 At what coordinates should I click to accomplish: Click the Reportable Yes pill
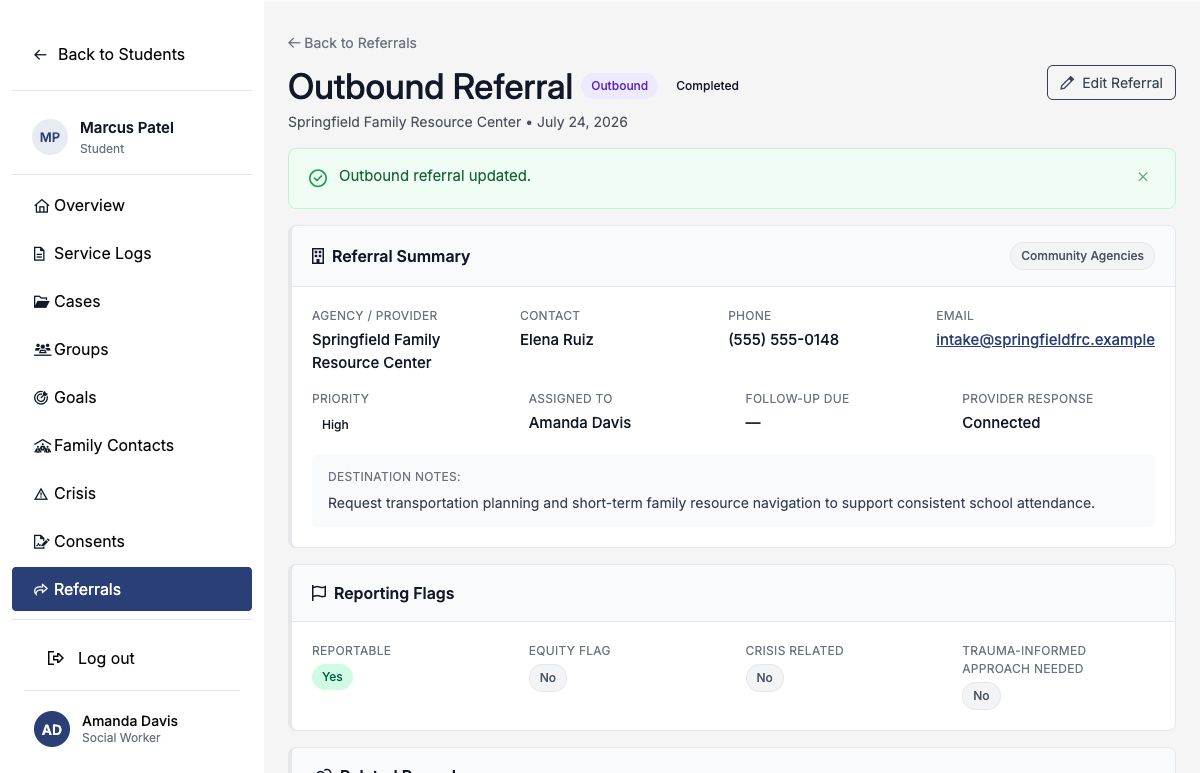click(x=332, y=677)
